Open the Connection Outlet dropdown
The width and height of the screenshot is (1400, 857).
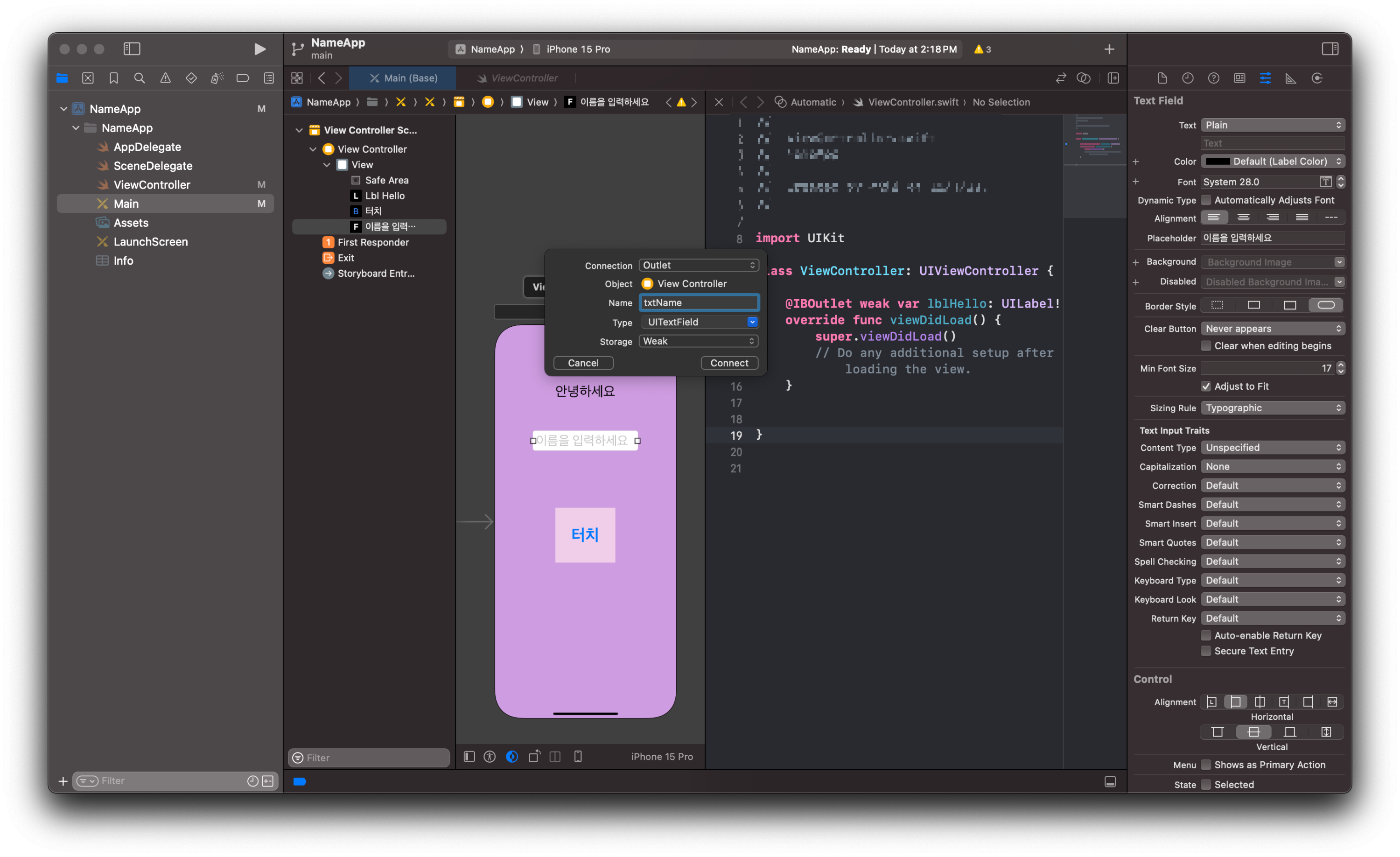[x=698, y=266]
